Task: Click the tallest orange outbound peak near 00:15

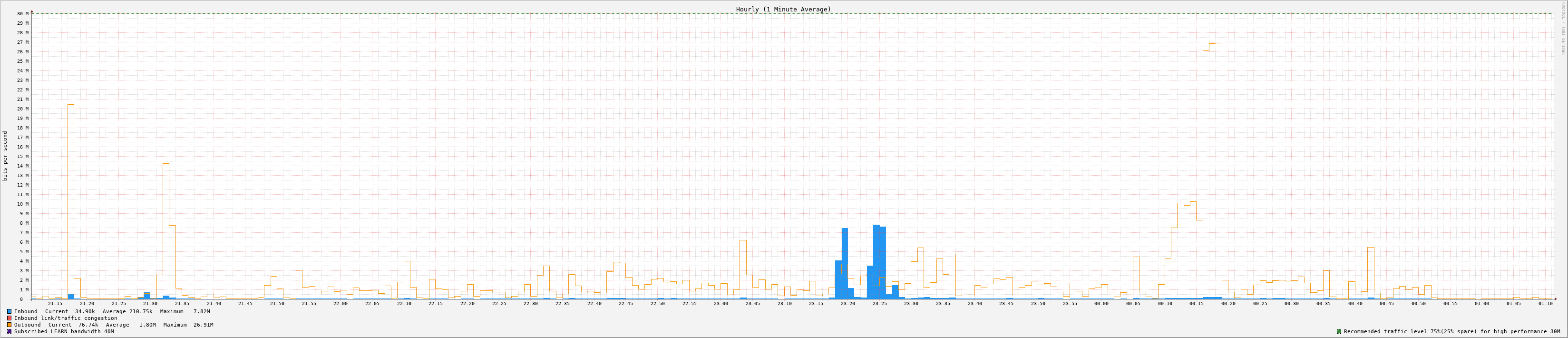Action: [1215, 44]
